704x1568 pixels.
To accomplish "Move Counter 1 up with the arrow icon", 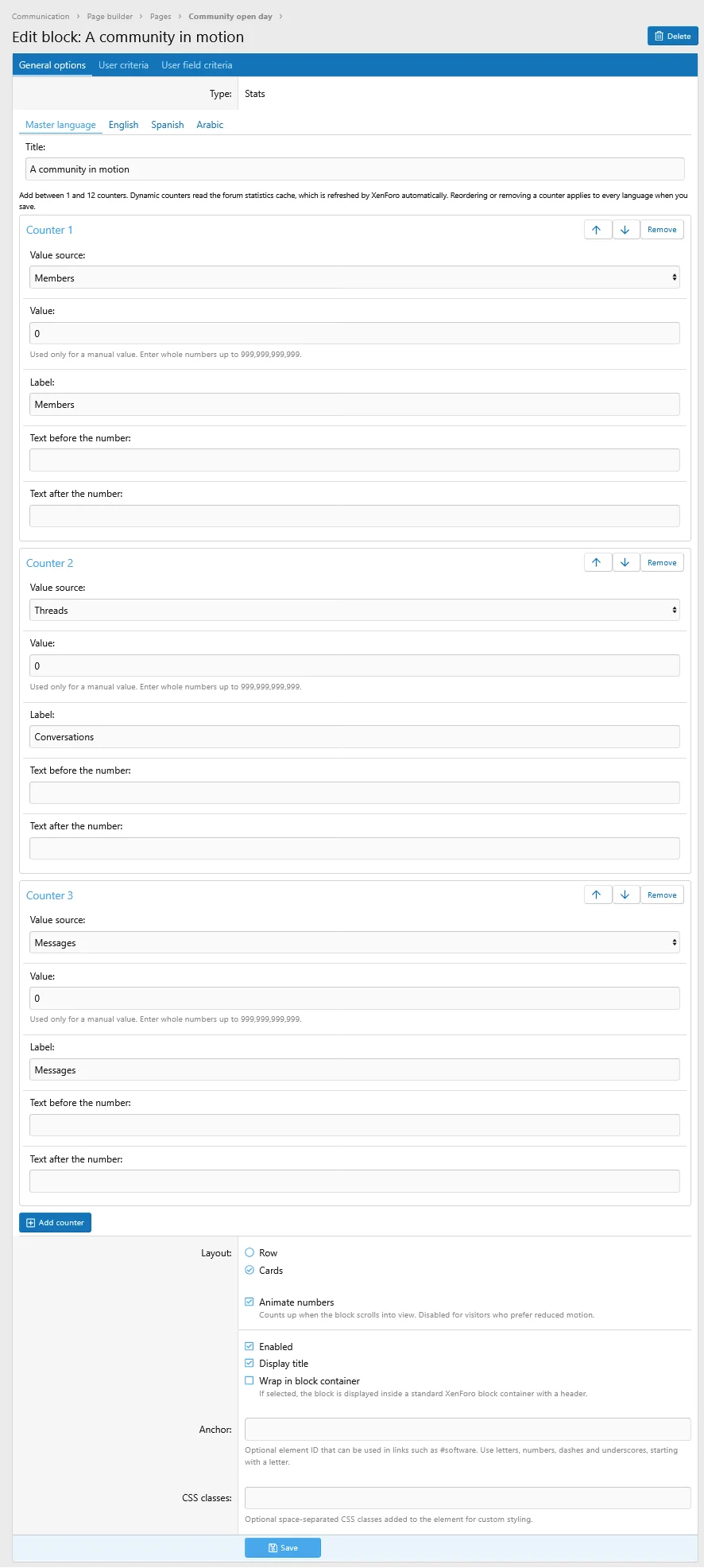I will point(597,230).
